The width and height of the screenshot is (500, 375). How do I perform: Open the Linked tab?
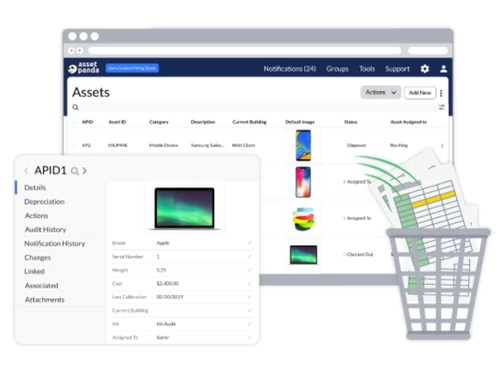click(34, 271)
